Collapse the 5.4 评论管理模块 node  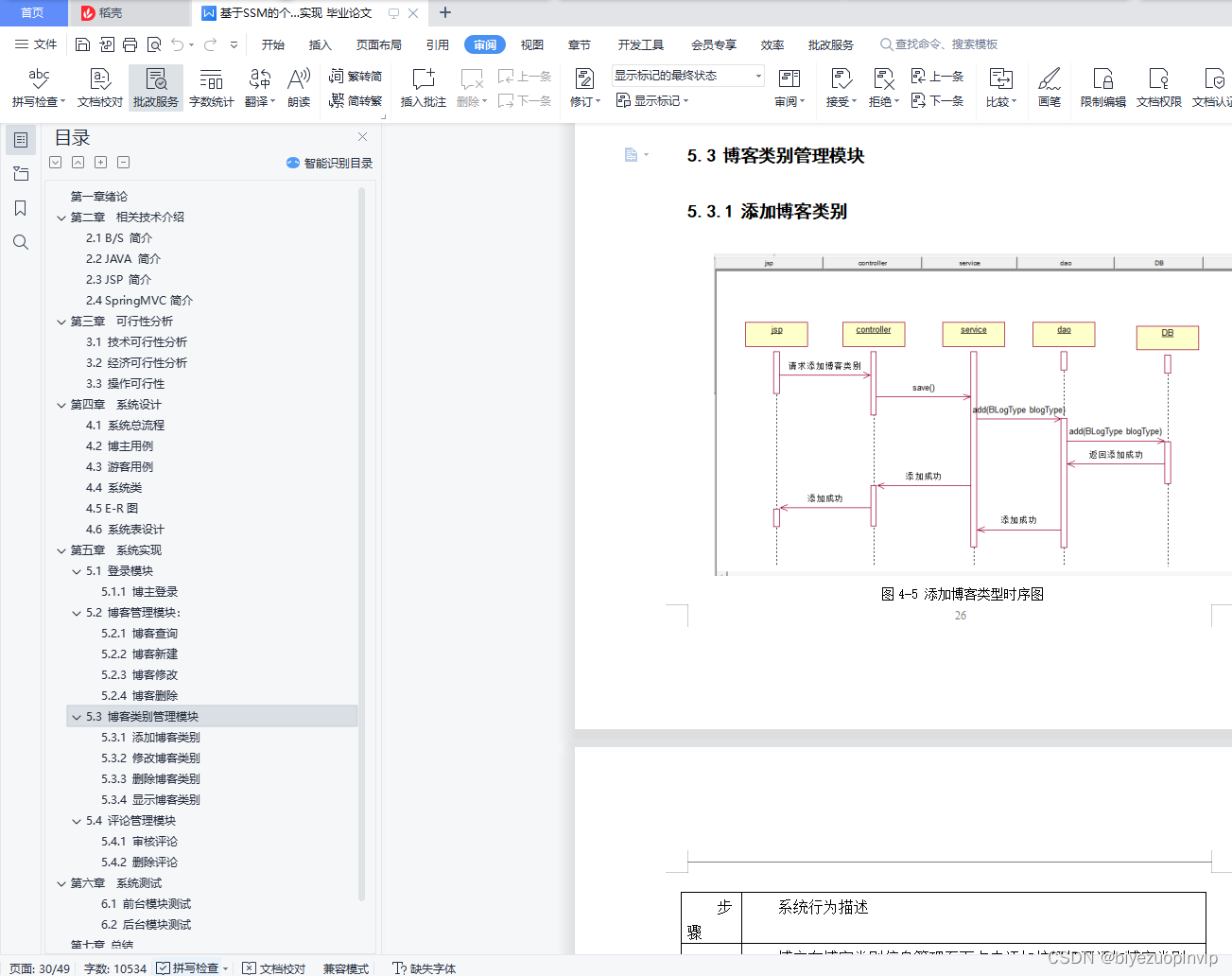[x=77, y=821]
